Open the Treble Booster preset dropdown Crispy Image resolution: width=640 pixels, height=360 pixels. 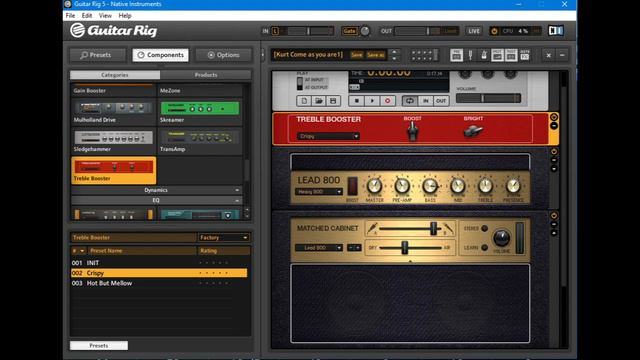329,136
